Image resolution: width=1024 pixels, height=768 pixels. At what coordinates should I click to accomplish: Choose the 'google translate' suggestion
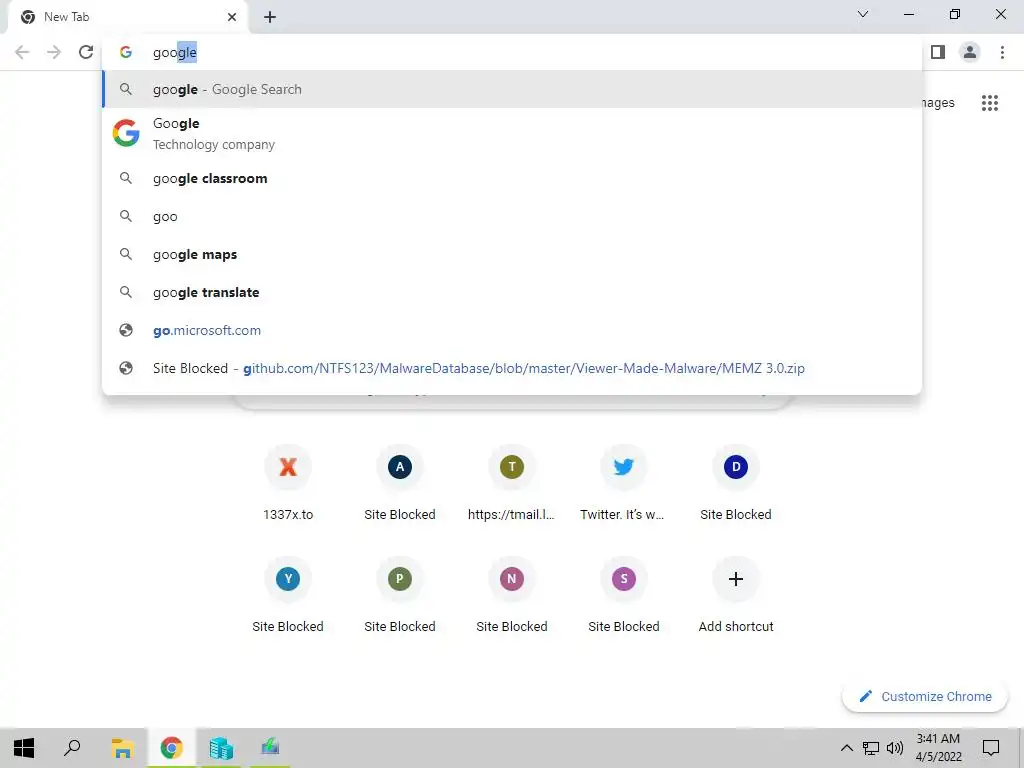[x=512, y=292]
